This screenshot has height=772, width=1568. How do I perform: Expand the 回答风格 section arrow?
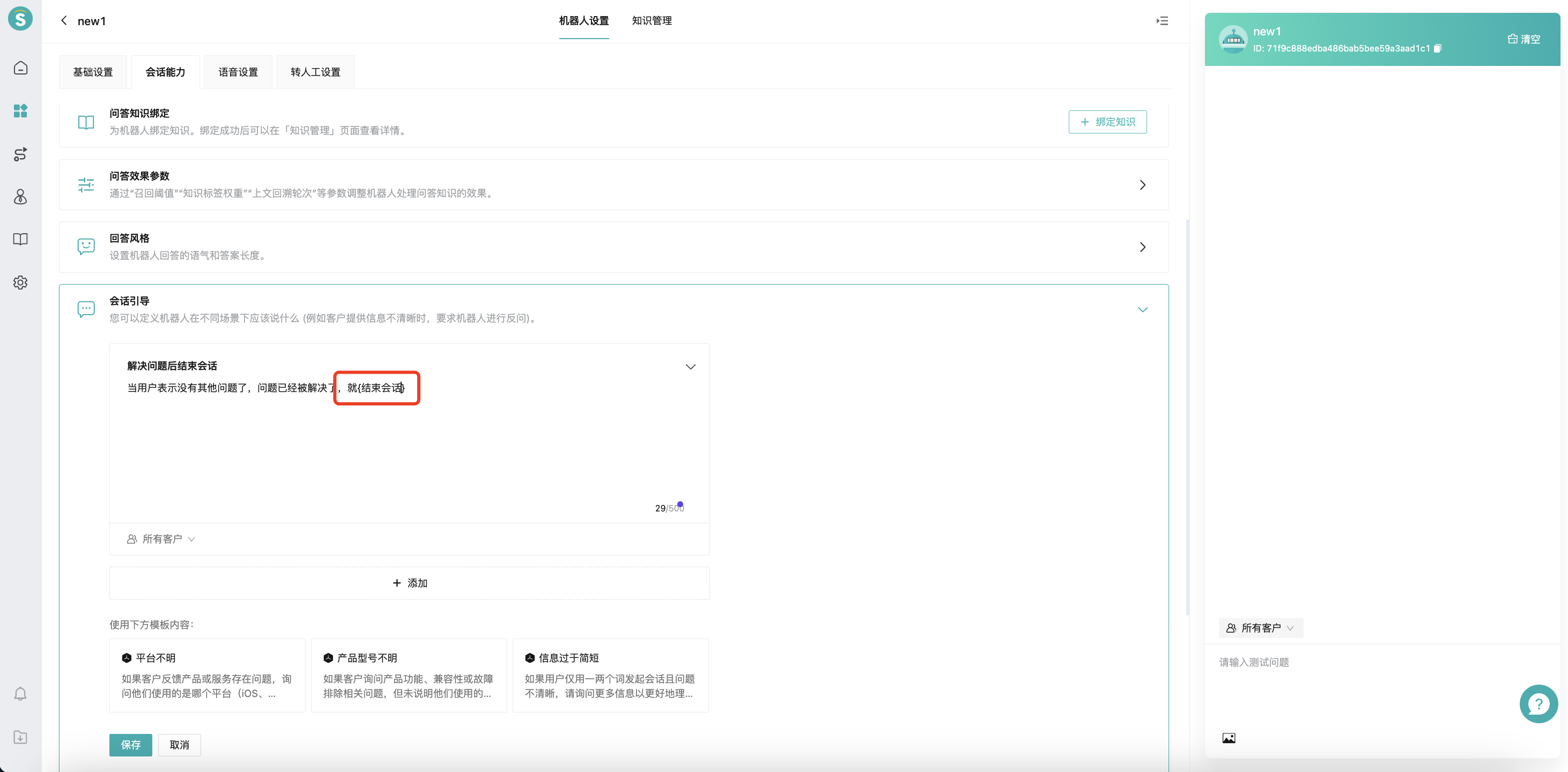point(1142,247)
